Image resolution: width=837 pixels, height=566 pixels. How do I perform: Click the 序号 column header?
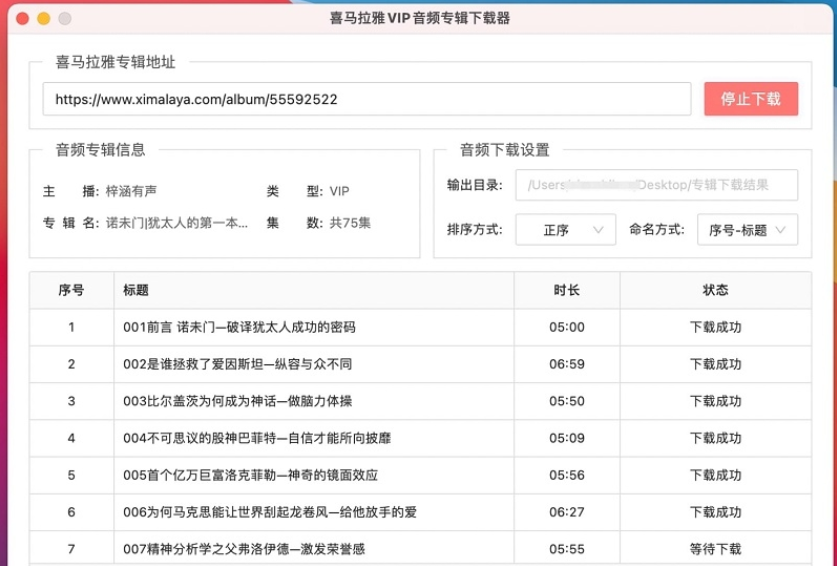point(72,290)
